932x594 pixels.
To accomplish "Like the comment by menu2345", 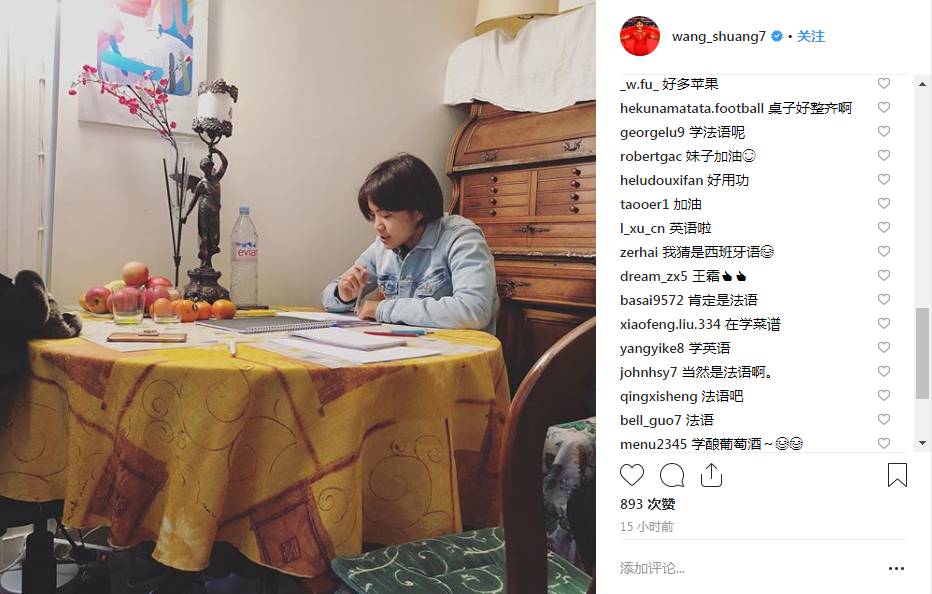I will 884,444.
